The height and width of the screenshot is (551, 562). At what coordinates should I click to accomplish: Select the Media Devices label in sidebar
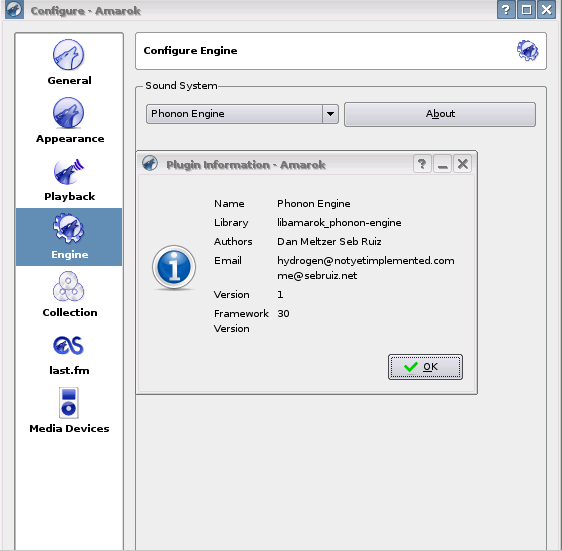click(69, 428)
